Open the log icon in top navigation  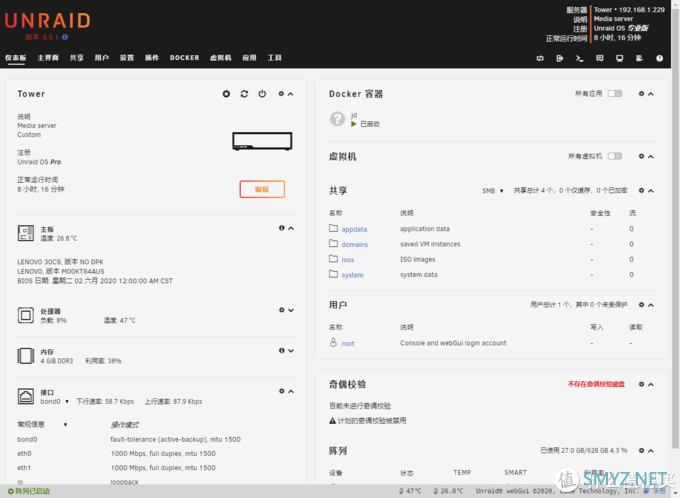tap(639, 58)
